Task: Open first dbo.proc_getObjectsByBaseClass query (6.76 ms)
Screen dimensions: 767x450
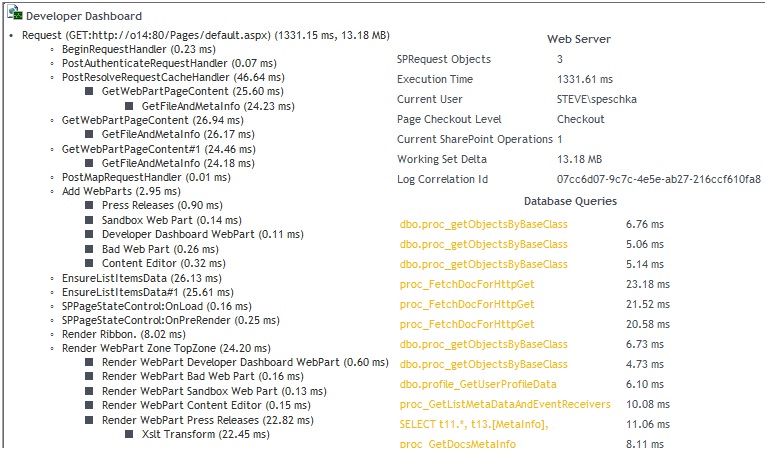Action: (483, 225)
